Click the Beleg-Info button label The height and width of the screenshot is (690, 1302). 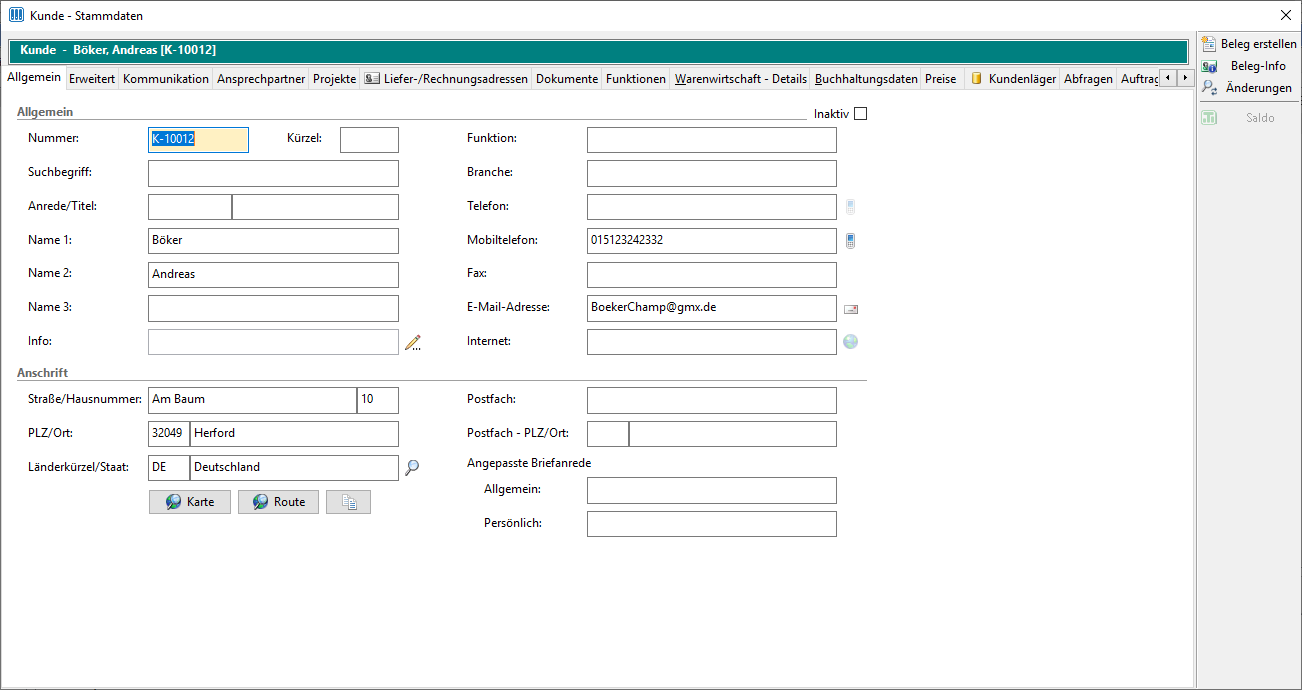pyautogui.click(x=1258, y=66)
